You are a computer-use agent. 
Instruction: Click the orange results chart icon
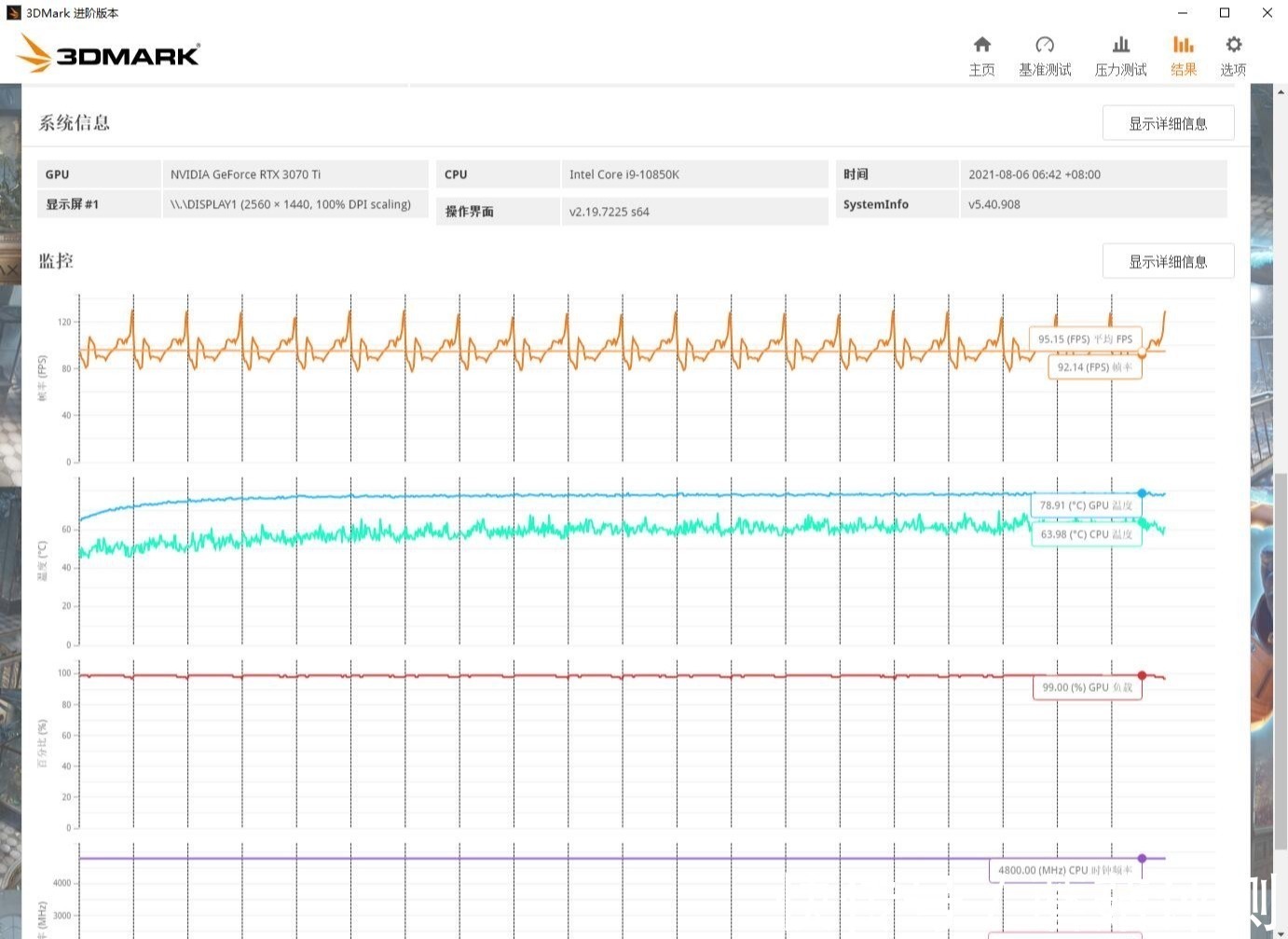[1184, 44]
